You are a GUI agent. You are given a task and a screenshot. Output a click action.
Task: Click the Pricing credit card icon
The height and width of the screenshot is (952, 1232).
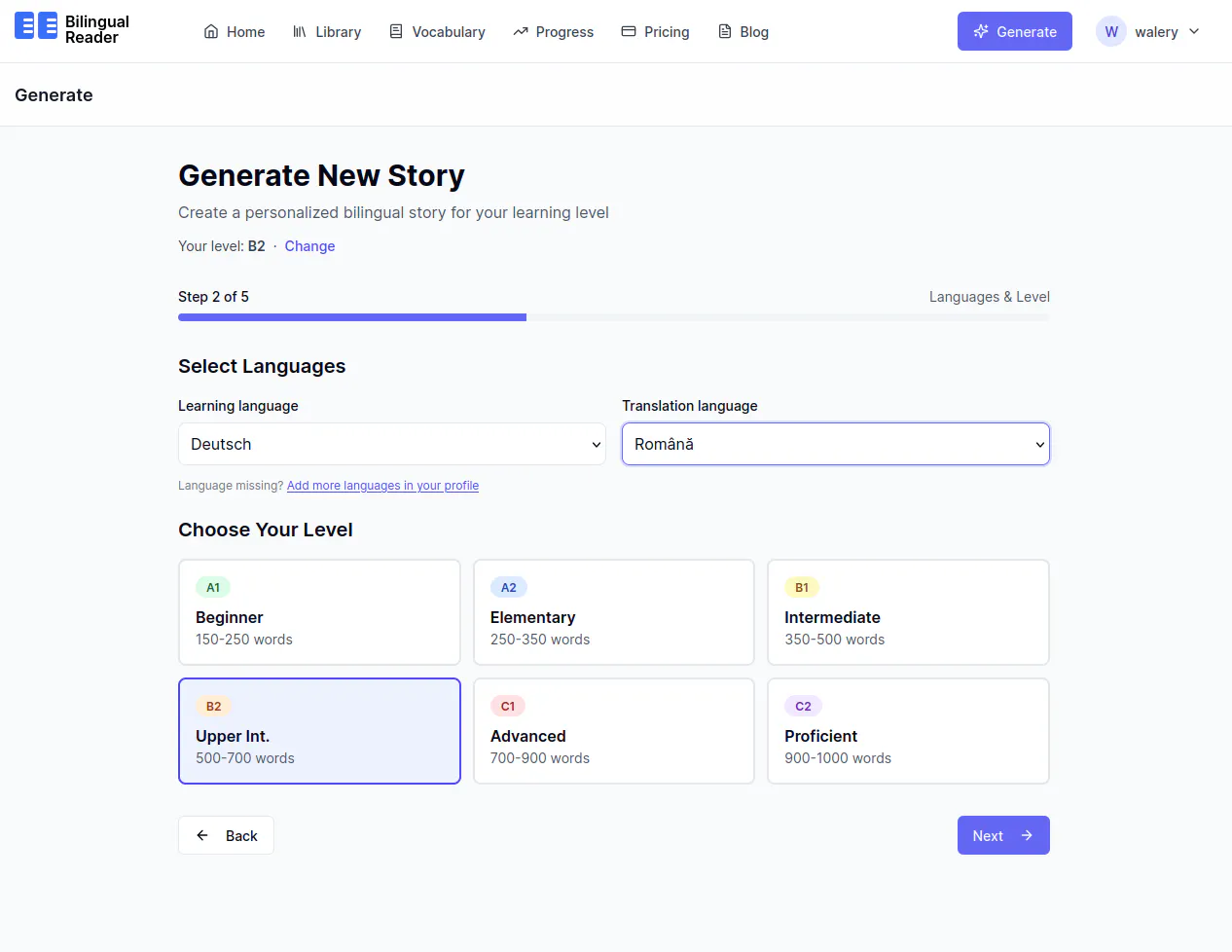629,31
